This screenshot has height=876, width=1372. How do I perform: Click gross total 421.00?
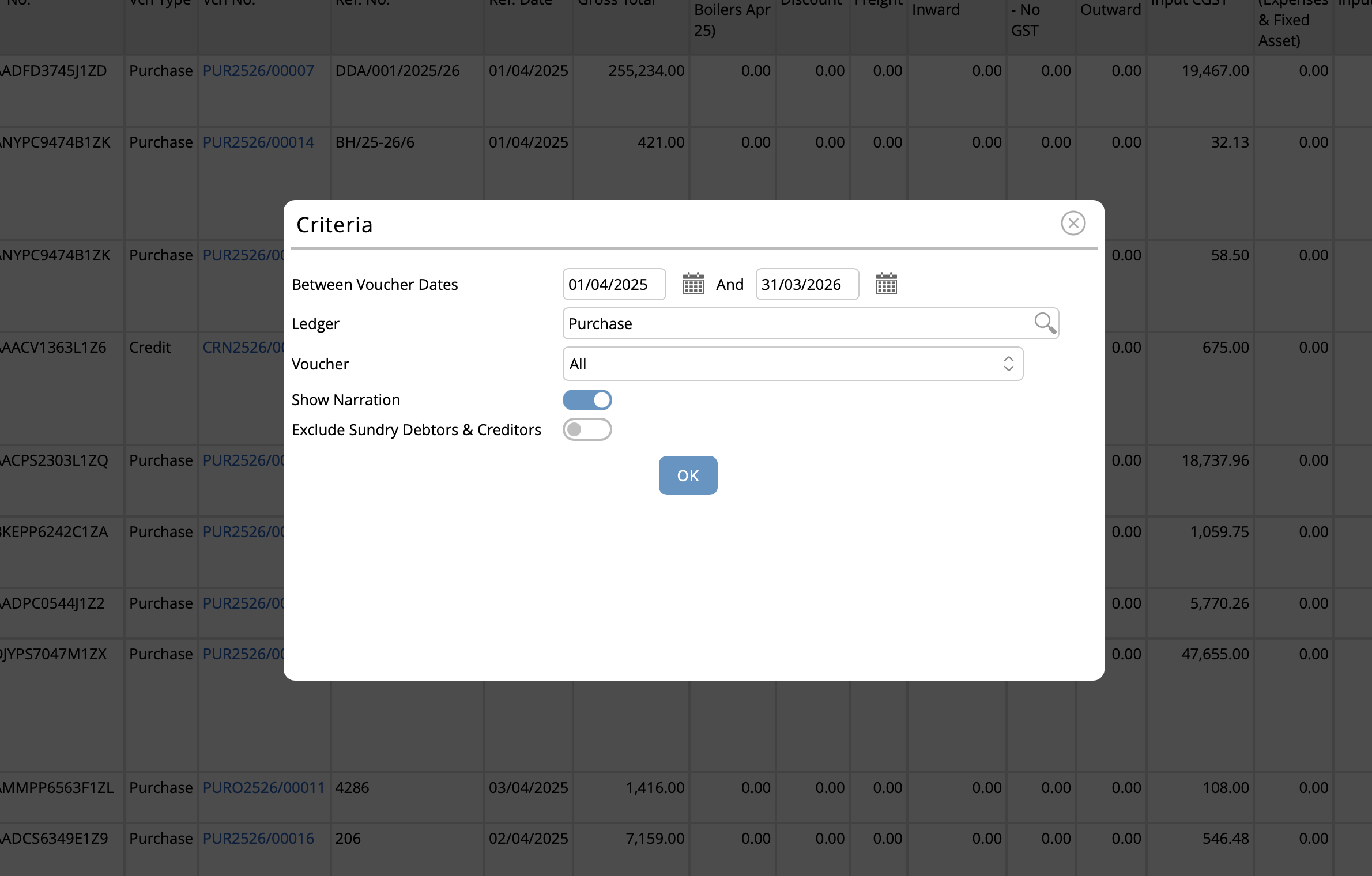pyautogui.click(x=661, y=142)
